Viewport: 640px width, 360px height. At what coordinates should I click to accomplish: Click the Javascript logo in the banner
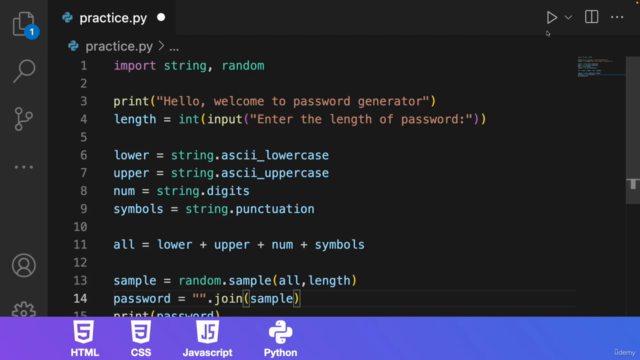pyautogui.click(x=207, y=331)
